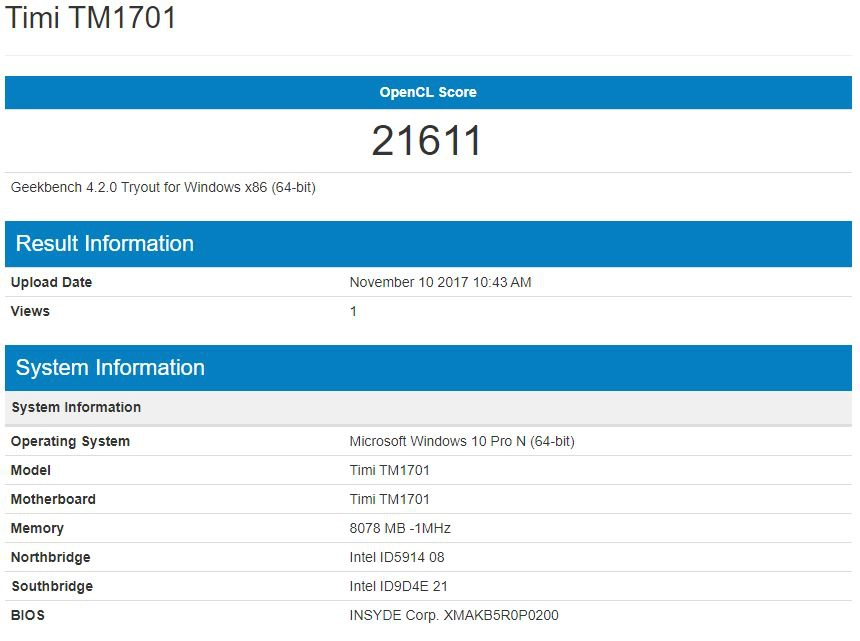The width and height of the screenshot is (860, 641).
Task: Click the "Motherboard" row label
Action: (x=53, y=500)
